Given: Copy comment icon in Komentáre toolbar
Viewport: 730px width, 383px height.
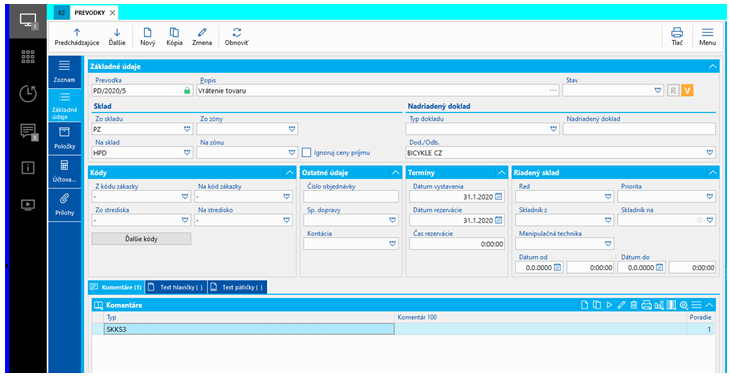Looking at the screenshot, I should click(597, 305).
